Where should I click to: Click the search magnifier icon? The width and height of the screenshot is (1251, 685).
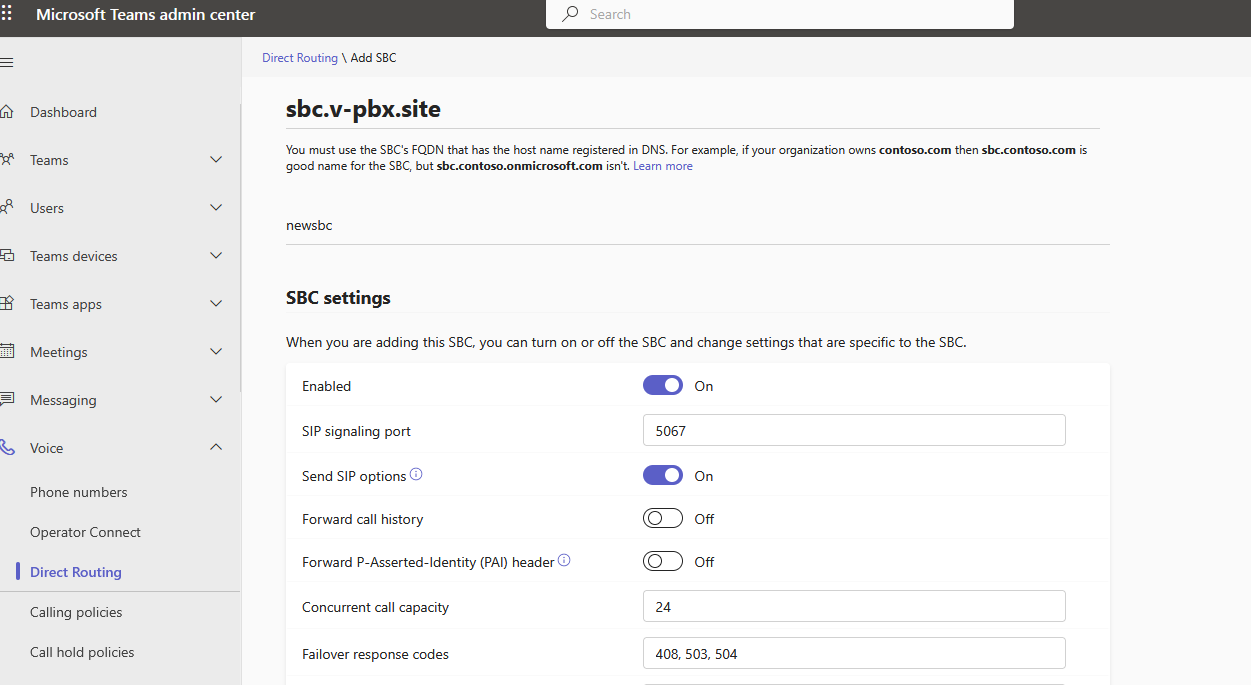coord(571,14)
